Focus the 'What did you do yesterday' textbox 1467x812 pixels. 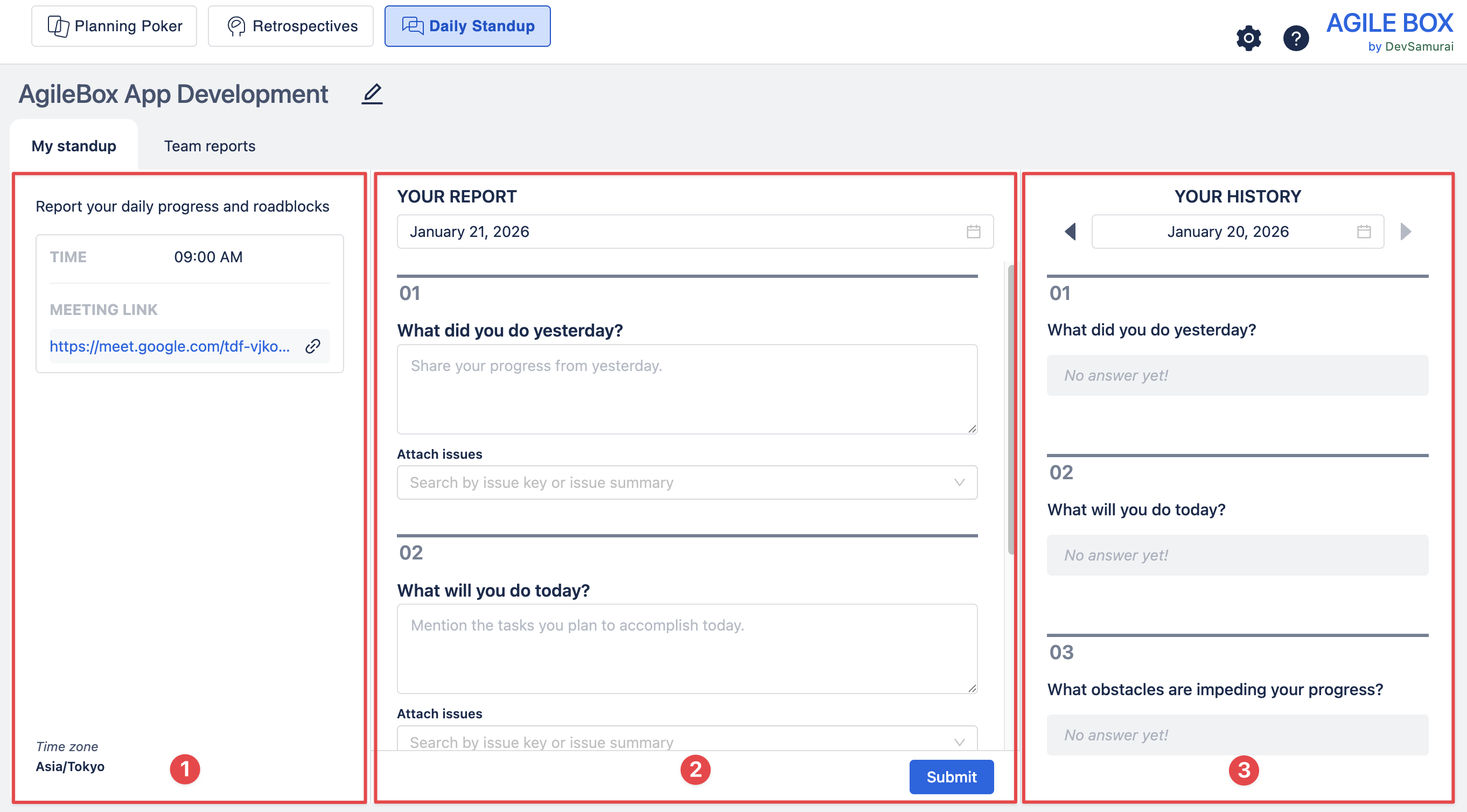687,389
